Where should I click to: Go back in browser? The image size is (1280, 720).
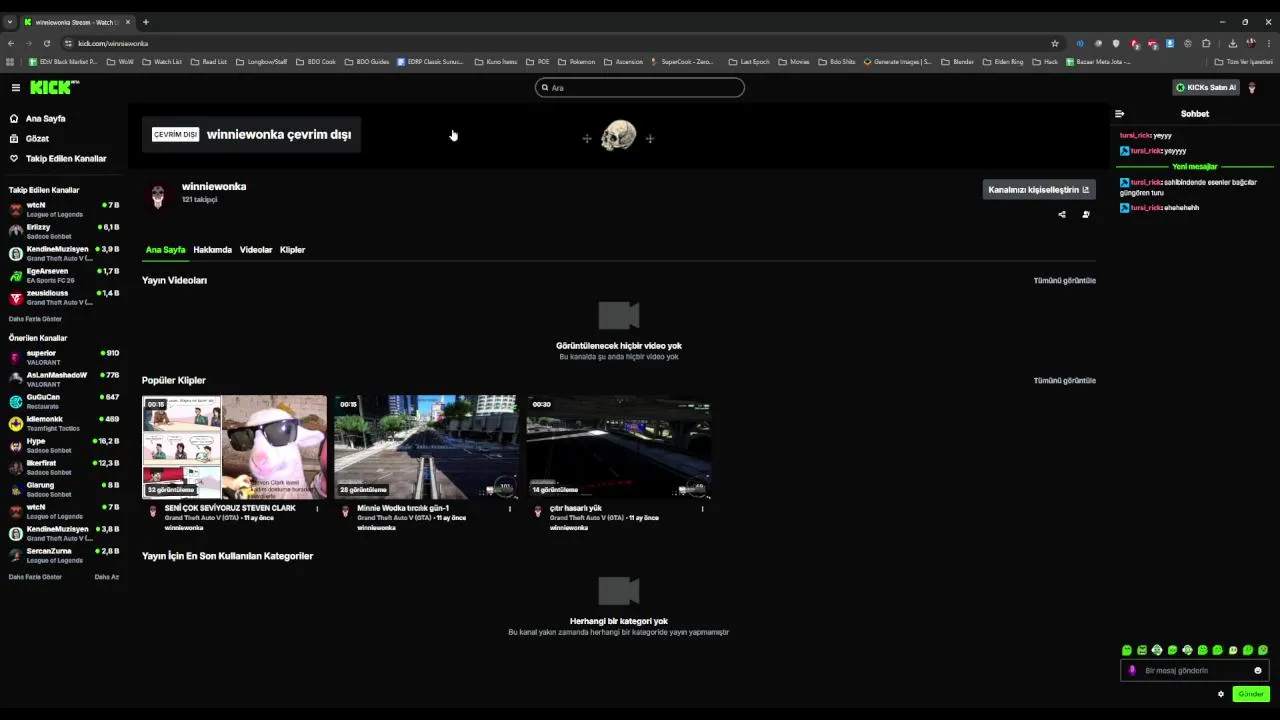click(x=11, y=44)
